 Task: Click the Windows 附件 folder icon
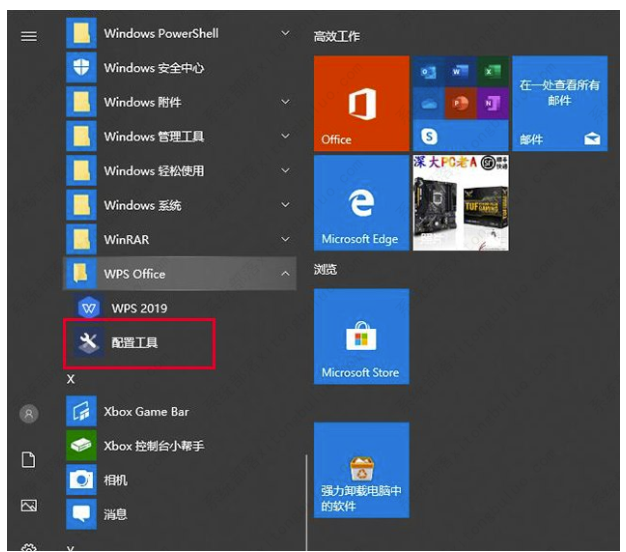tap(81, 101)
